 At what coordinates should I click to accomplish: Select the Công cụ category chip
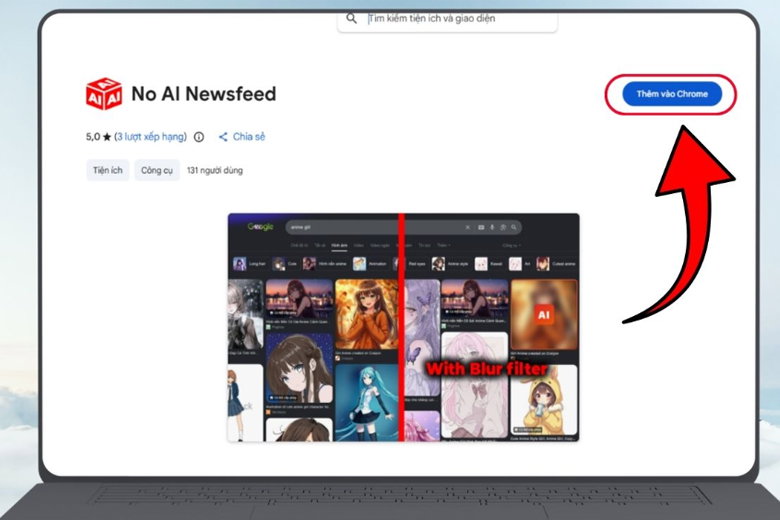coord(157,170)
